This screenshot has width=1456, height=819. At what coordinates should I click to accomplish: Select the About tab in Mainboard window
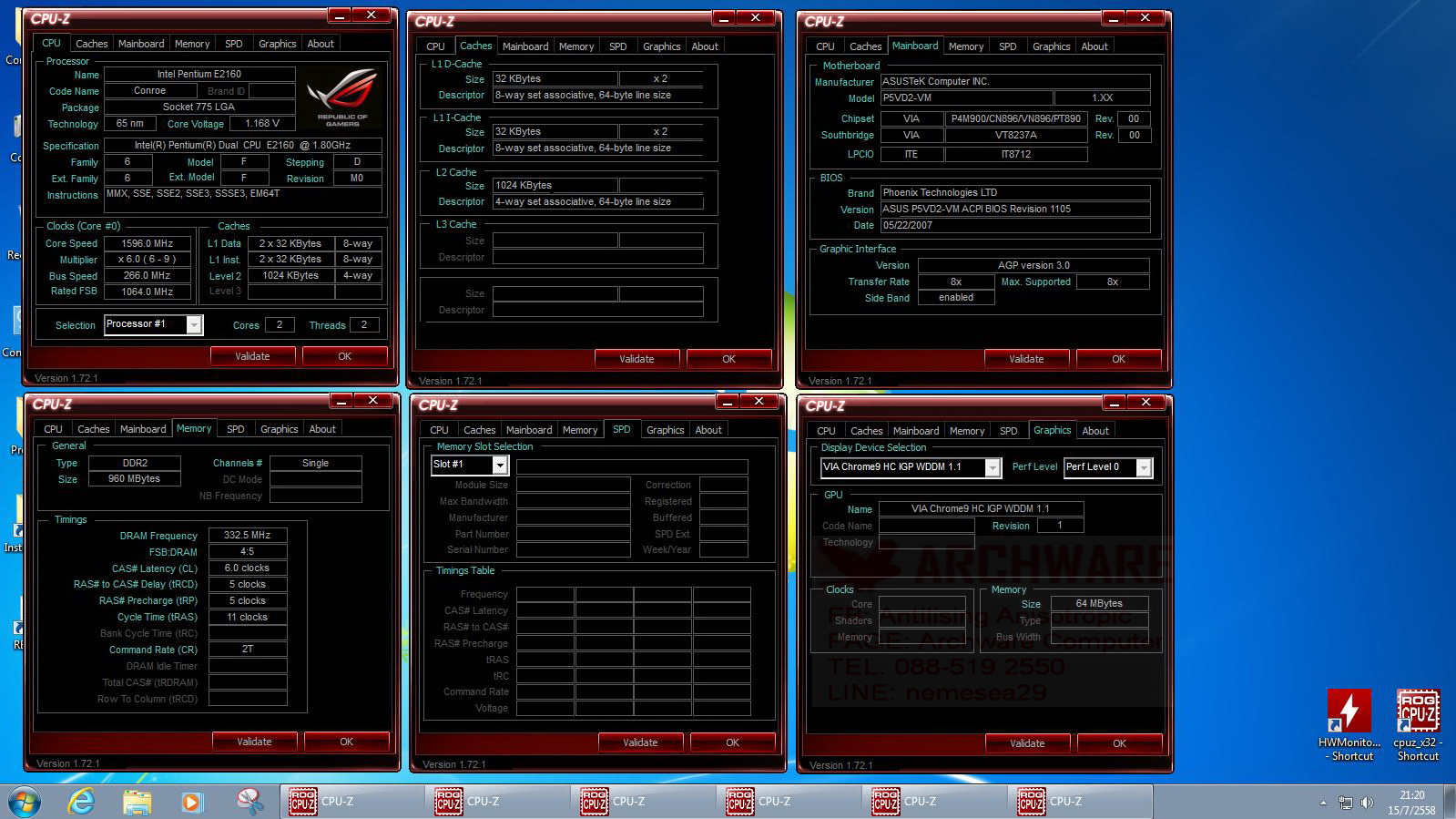tap(1095, 46)
